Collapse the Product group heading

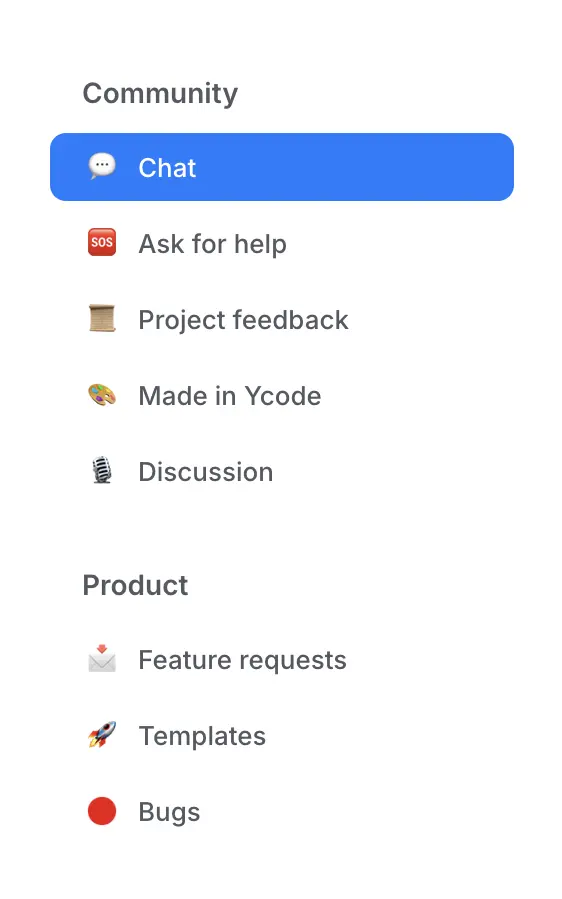[135, 585]
